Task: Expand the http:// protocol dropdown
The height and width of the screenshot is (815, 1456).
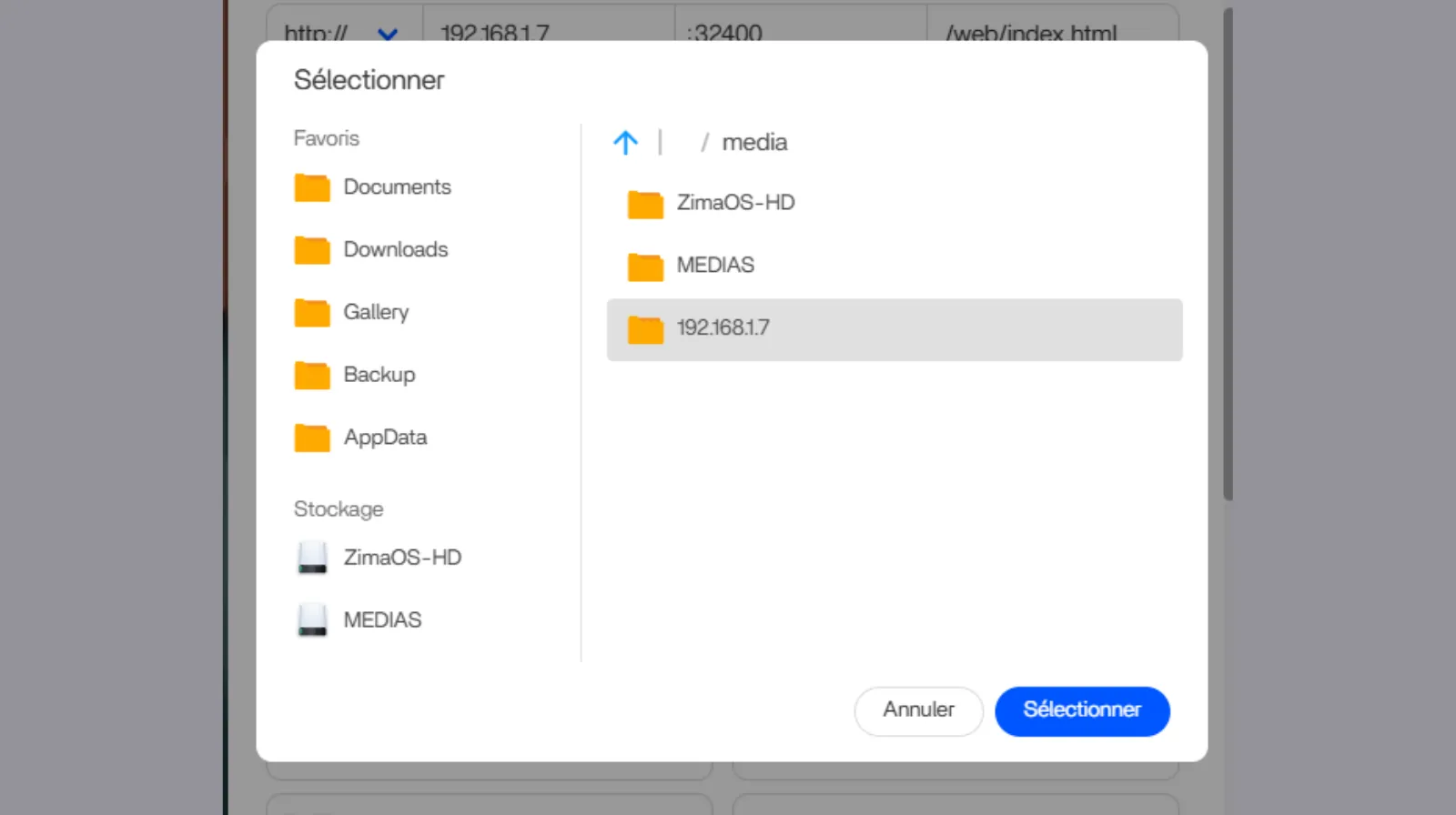Action: pos(388,34)
